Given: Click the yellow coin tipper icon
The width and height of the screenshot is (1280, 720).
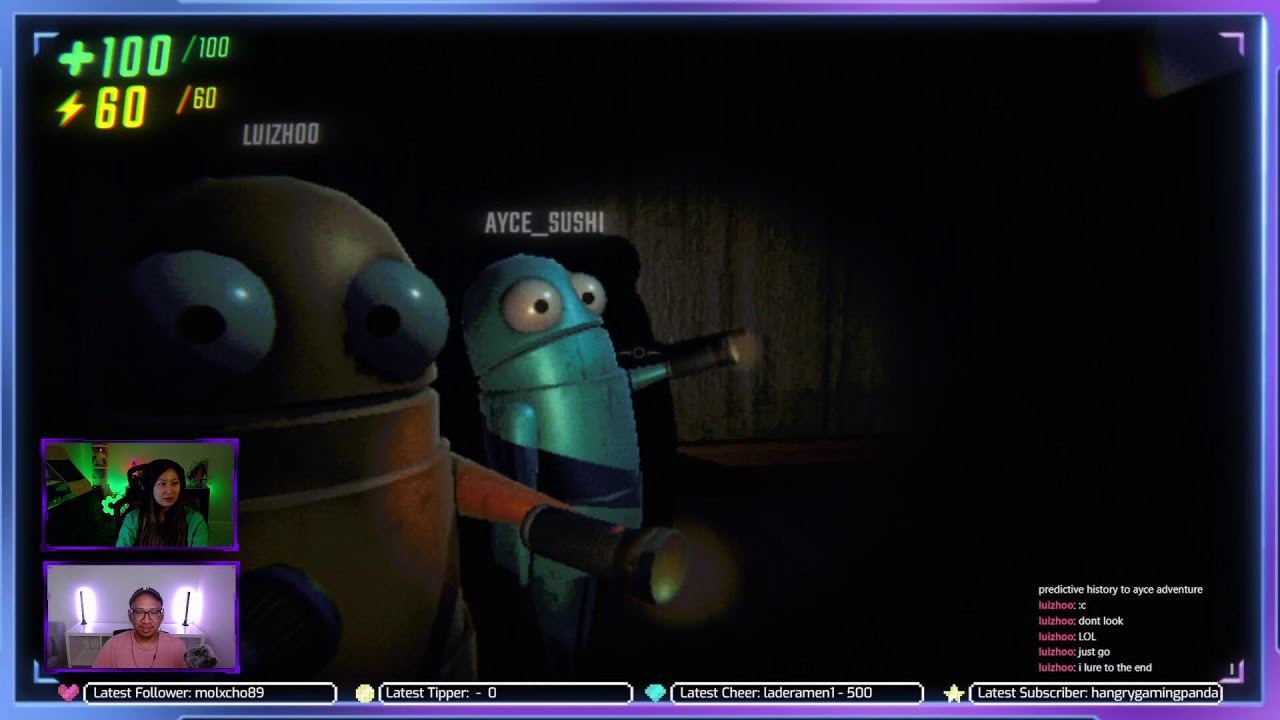Looking at the screenshot, I should (365, 692).
